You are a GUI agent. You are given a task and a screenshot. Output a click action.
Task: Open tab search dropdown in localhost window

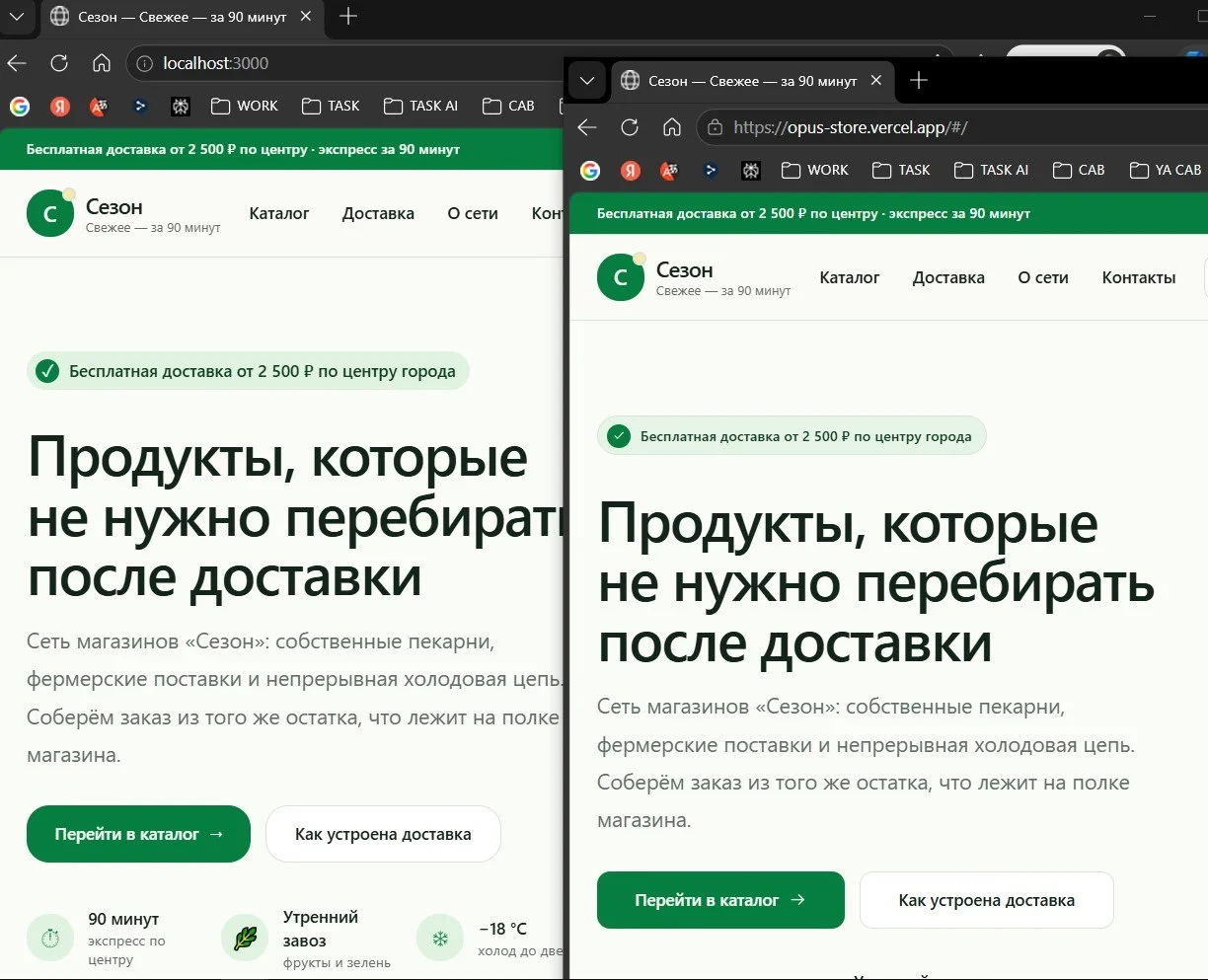(17, 17)
